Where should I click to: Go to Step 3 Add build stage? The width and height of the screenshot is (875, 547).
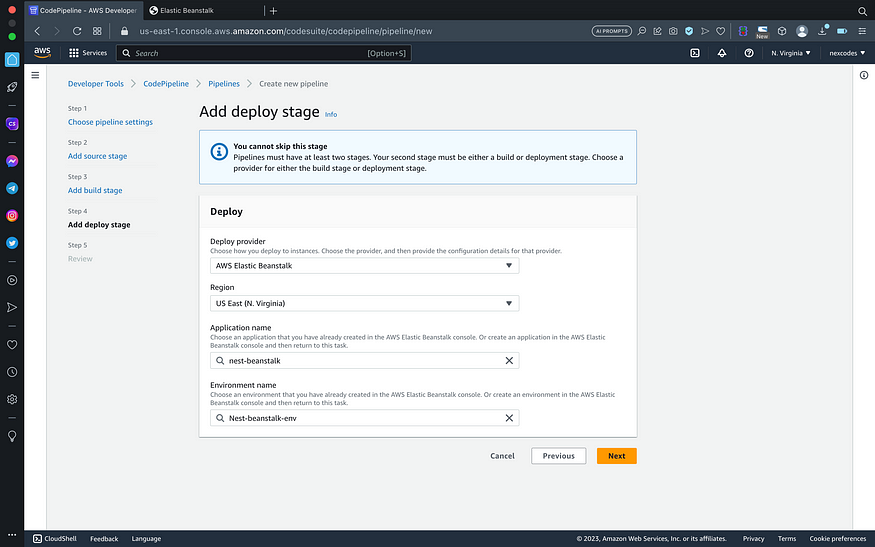tap(95, 190)
